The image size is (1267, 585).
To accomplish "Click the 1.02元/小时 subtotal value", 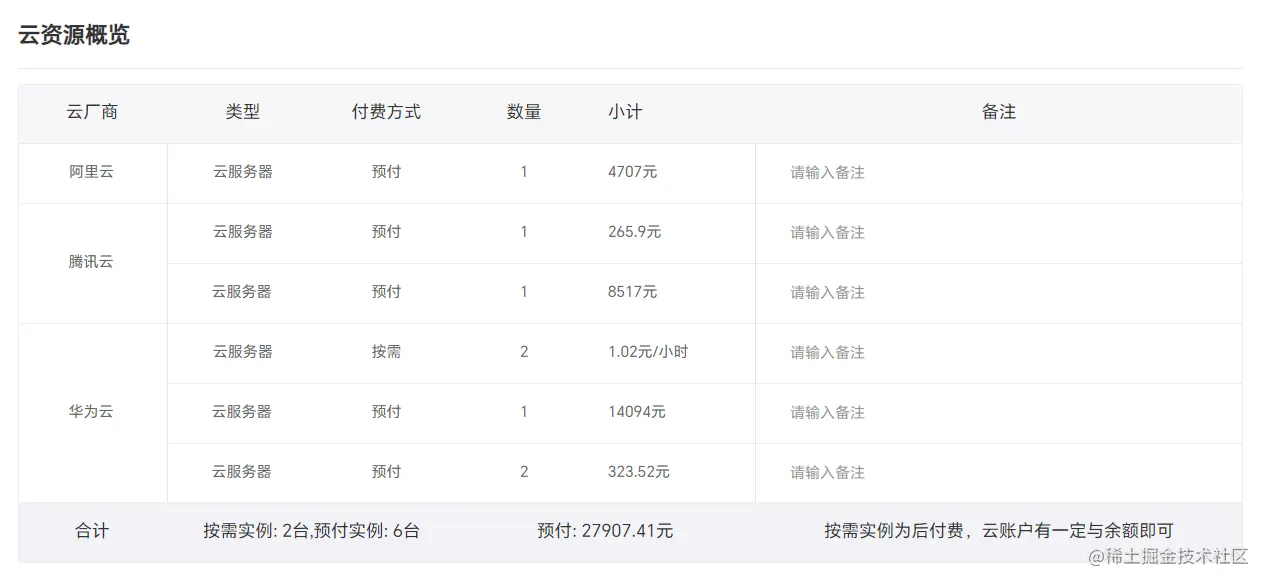I will [x=648, y=352].
